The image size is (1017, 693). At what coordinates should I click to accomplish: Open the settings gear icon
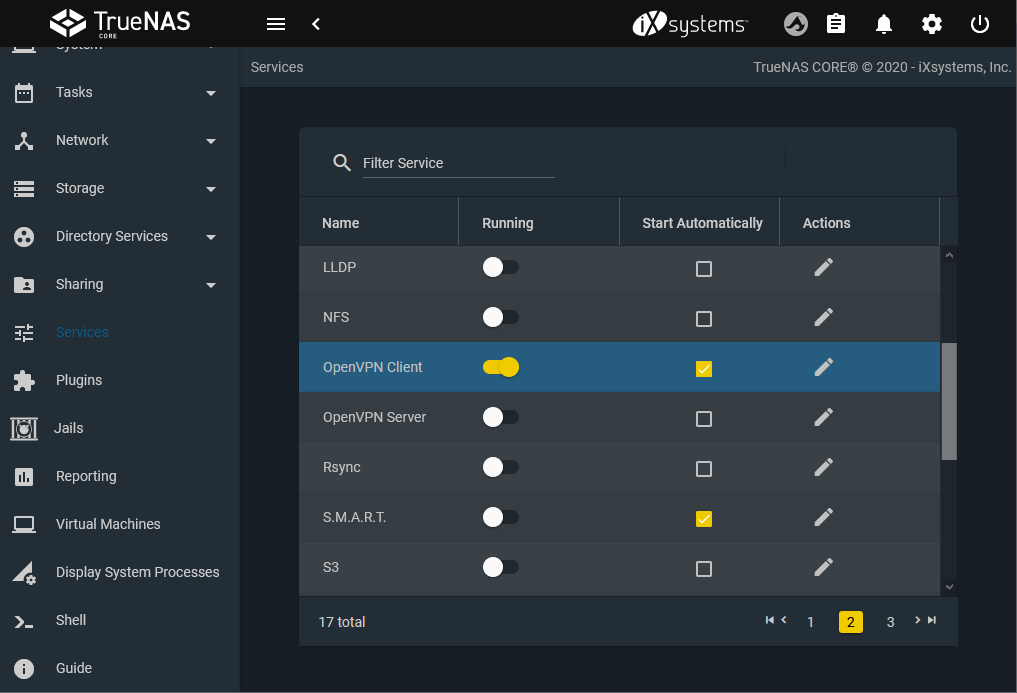click(x=932, y=24)
